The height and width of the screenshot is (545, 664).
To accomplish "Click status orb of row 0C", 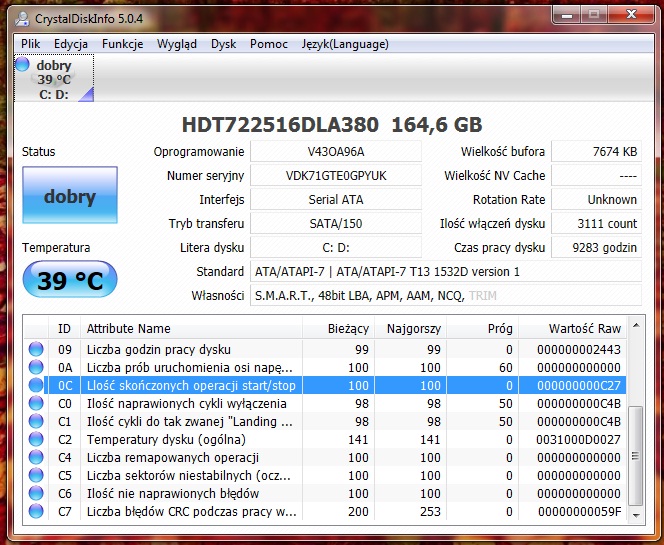I will click(36, 385).
